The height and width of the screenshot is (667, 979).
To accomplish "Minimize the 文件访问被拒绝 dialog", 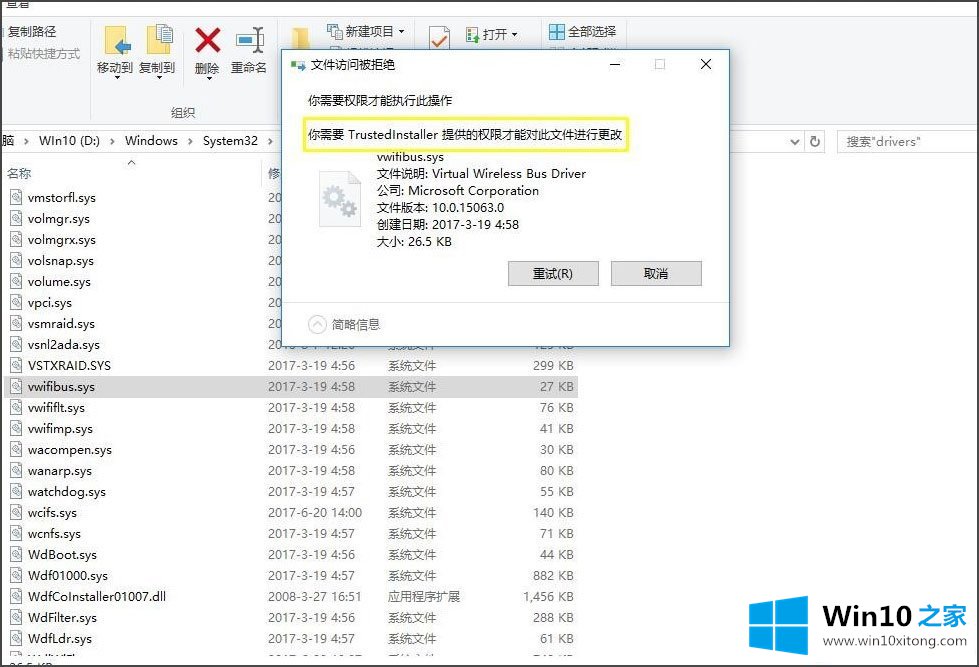I will [615, 64].
